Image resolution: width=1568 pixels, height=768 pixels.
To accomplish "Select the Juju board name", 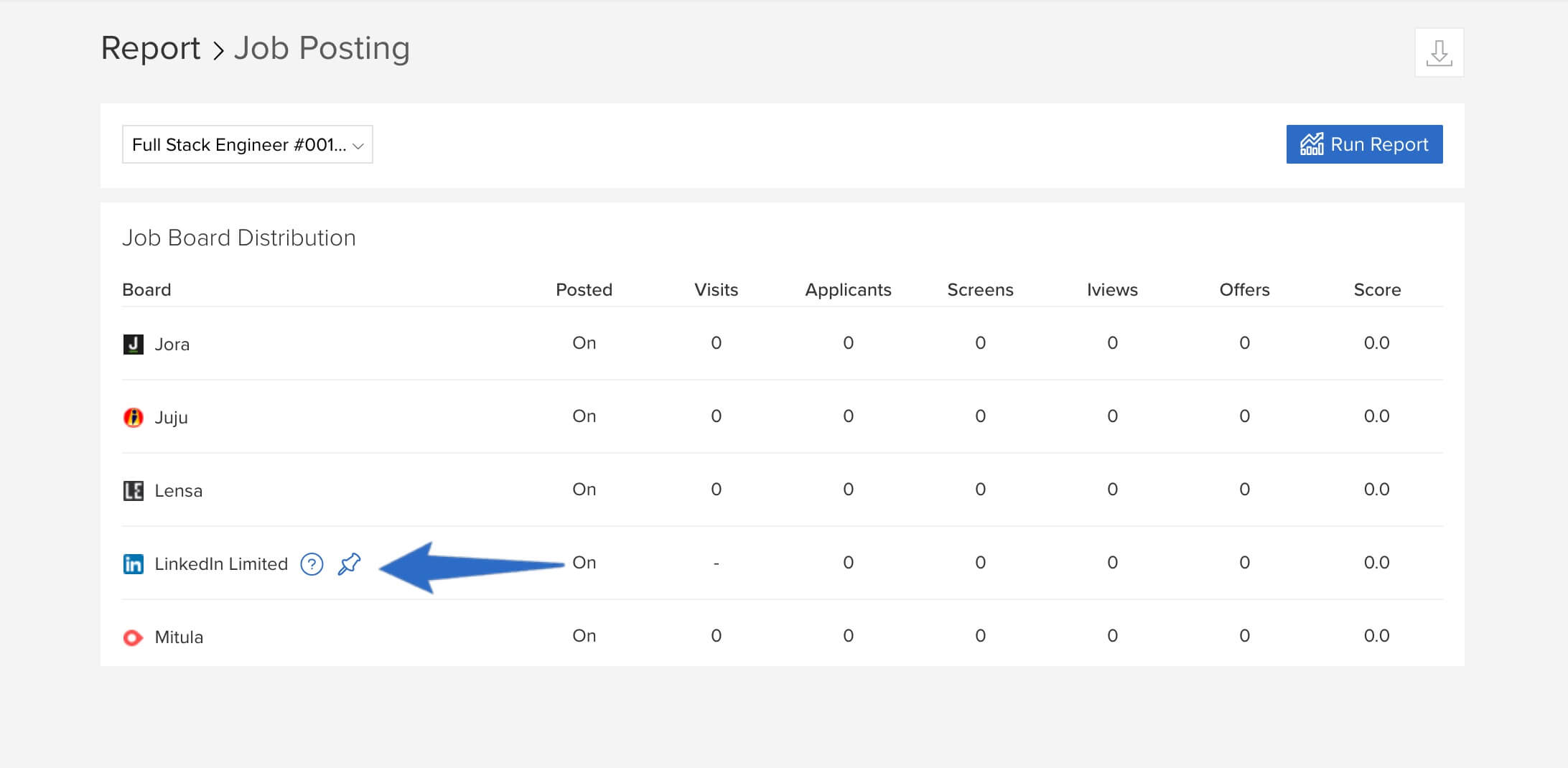I will tap(171, 418).
